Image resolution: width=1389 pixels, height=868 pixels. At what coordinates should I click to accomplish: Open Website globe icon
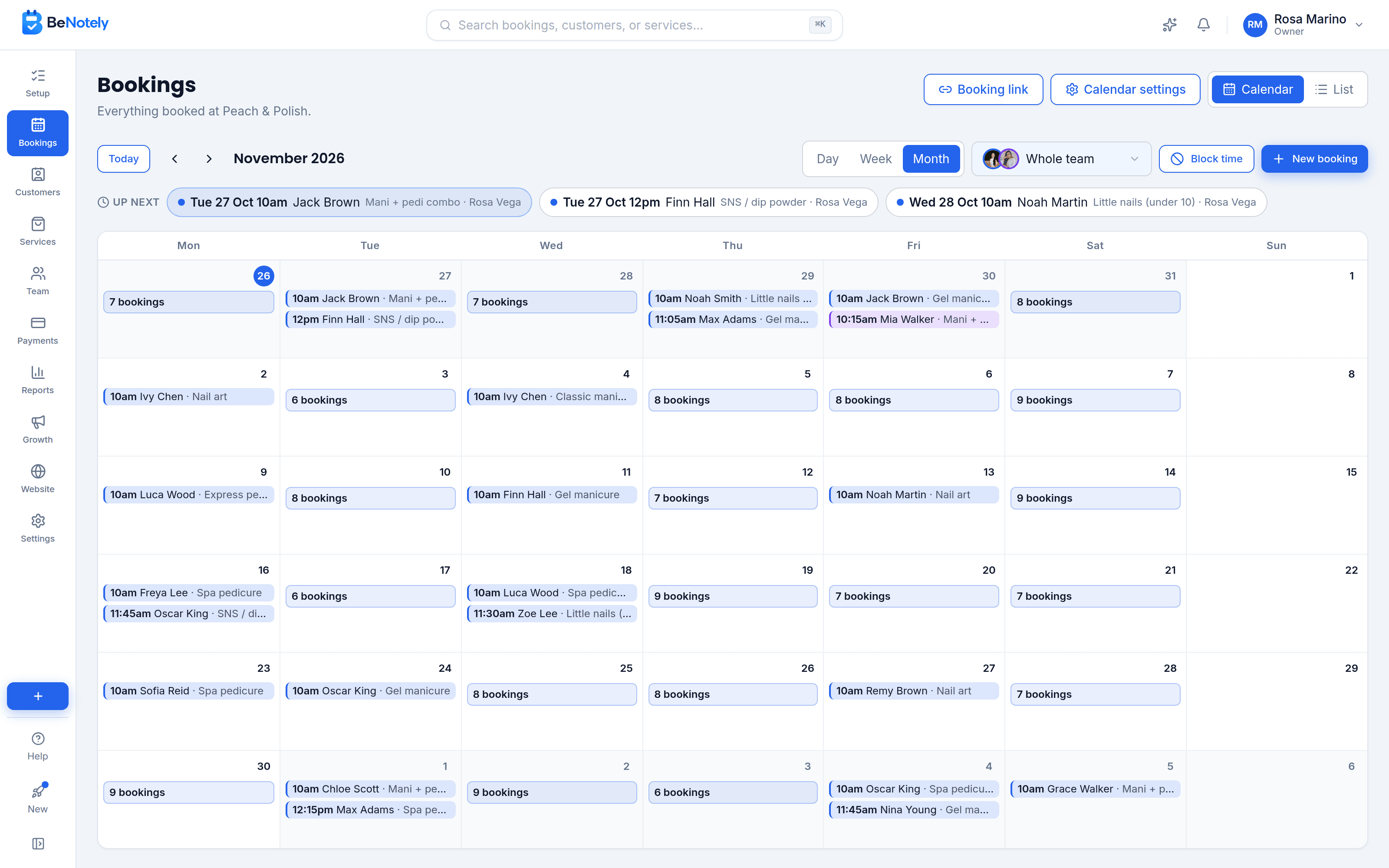click(x=38, y=478)
